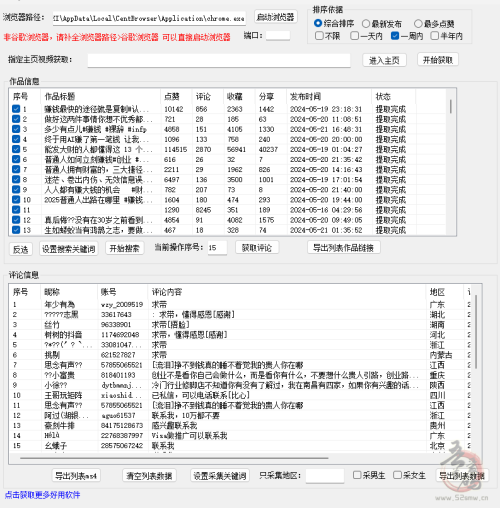Screen dimensions: 500x508
Task: Open 设置搜索关键词 settings
Action: 69,249
